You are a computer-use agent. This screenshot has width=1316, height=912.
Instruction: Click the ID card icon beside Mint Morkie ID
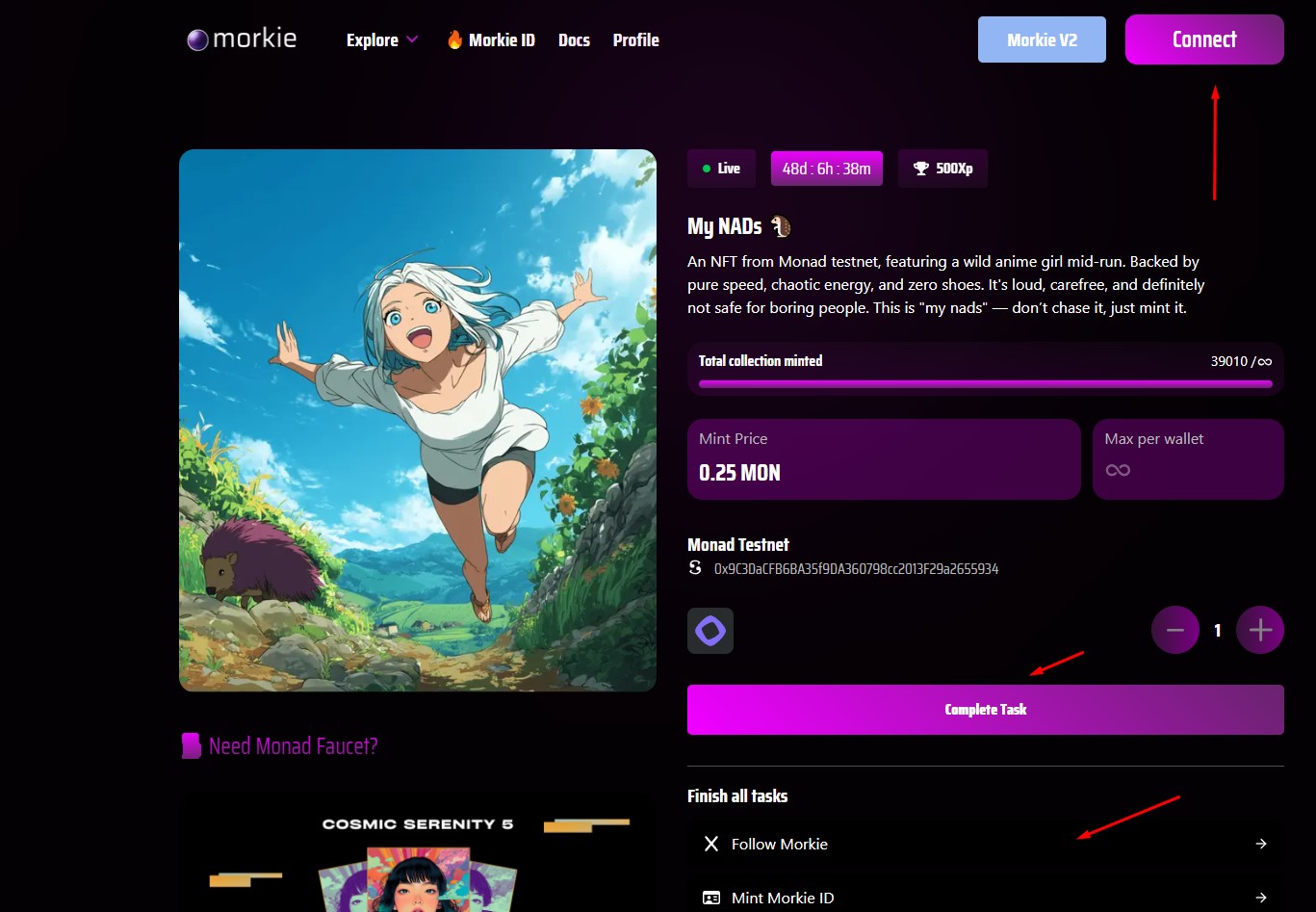point(711,898)
